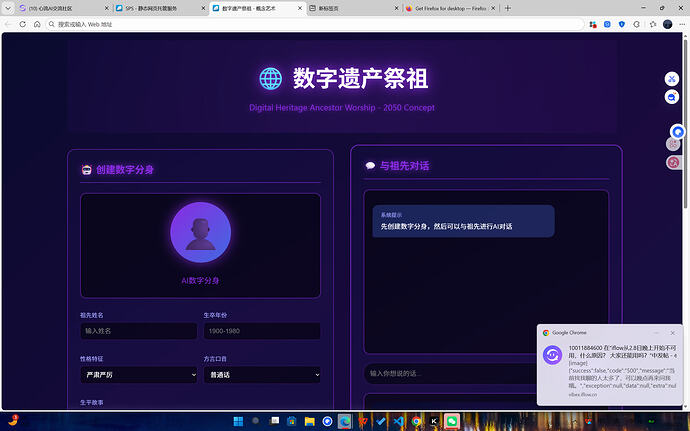Viewport: 690px width, 431px height.
Task: Open the notification options ellipsis menu
Action: [657, 332]
